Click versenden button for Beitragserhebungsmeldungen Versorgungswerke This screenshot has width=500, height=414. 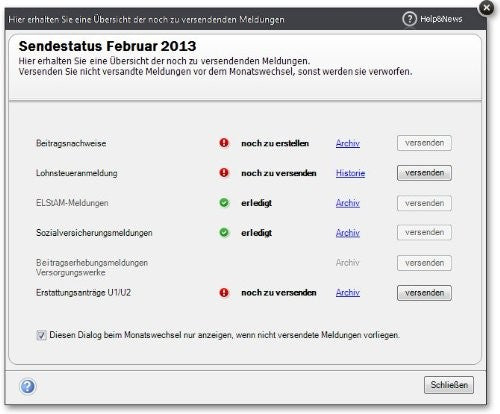pyautogui.click(x=424, y=263)
